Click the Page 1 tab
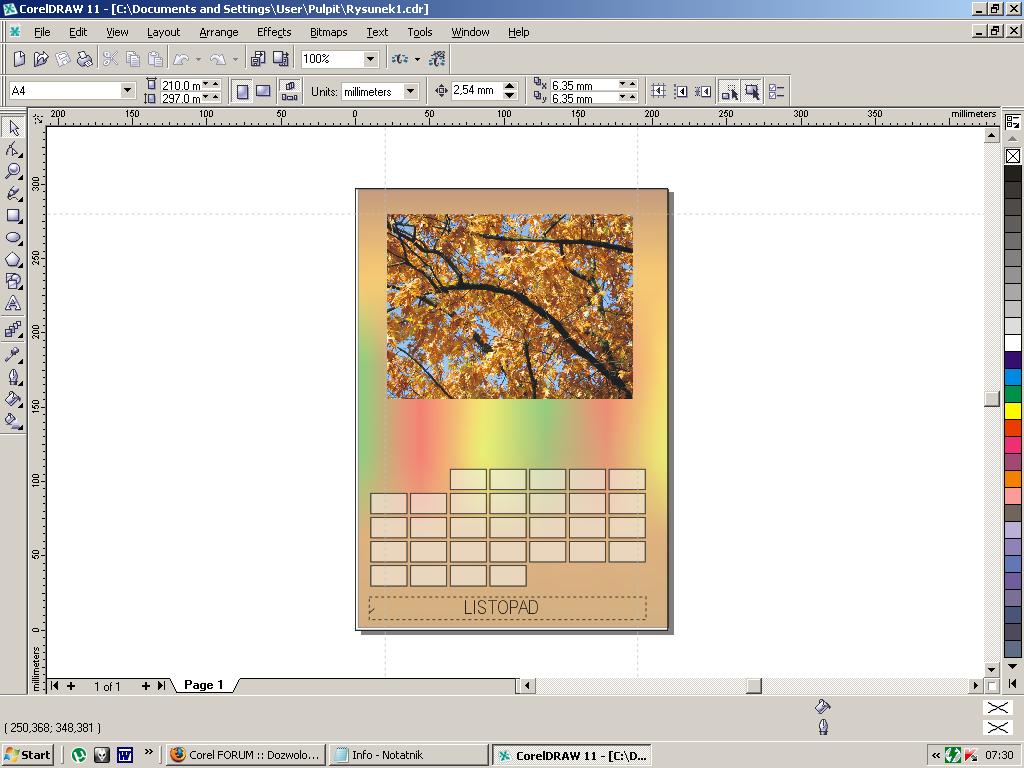 tap(203, 685)
